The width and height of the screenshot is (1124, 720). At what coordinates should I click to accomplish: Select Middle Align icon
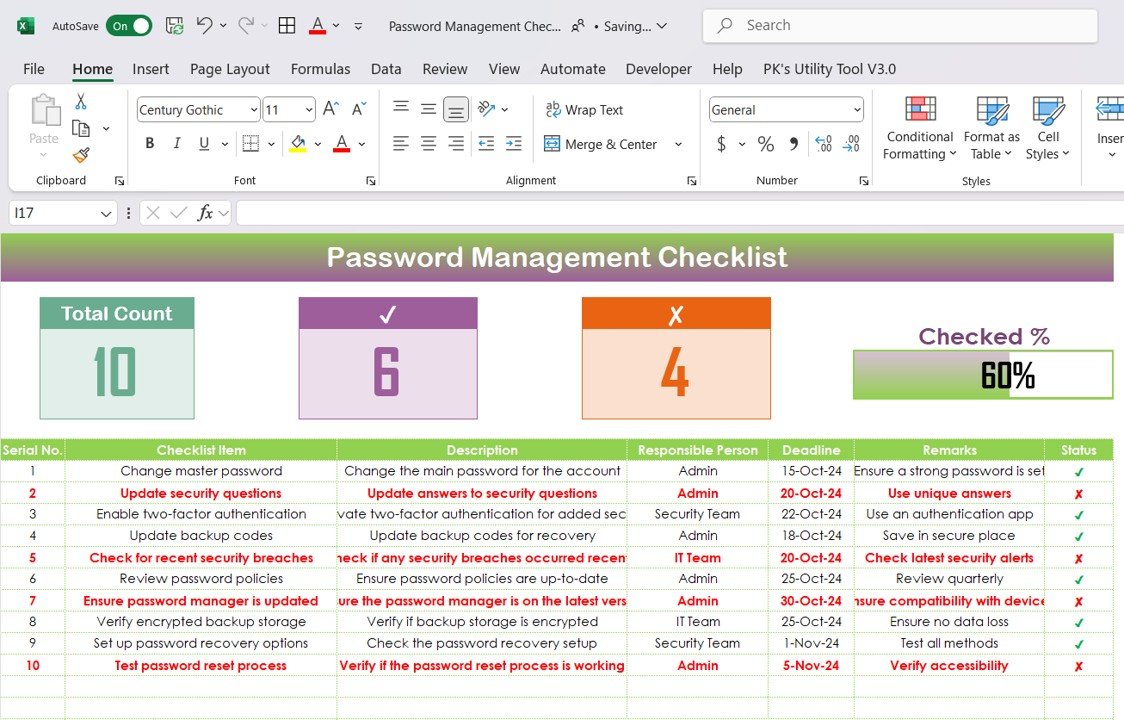pos(428,109)
